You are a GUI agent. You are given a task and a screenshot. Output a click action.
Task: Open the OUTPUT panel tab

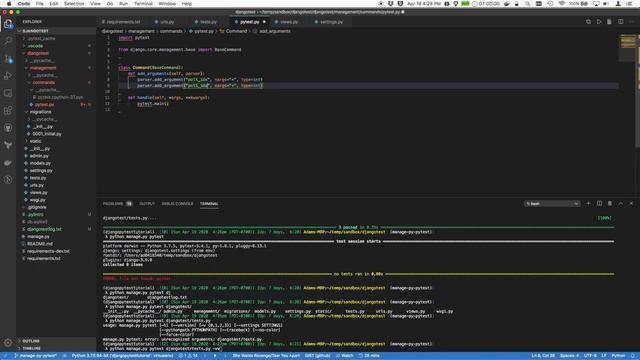pyautogui.click(x=147, y=204)
